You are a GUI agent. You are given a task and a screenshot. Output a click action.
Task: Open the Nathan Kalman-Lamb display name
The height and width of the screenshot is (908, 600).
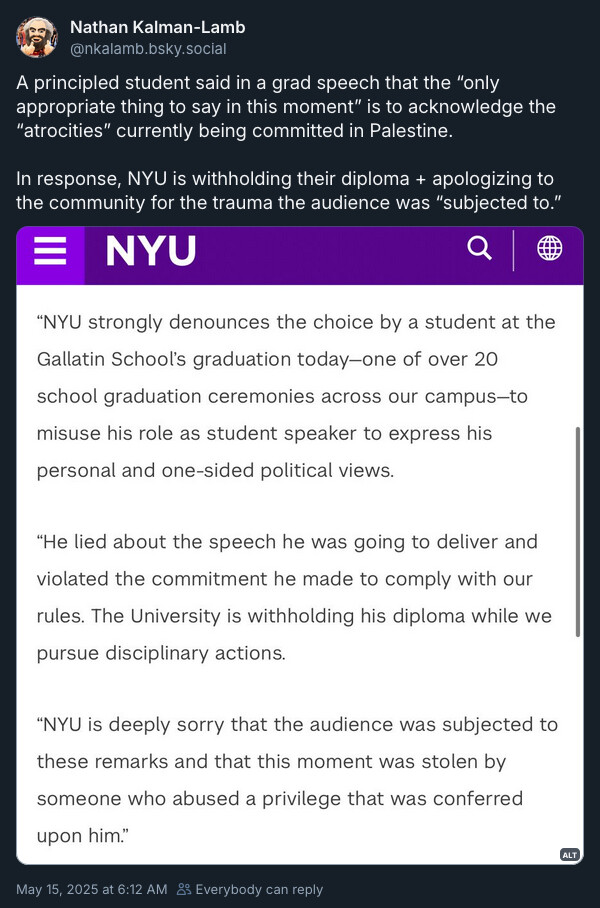(158, 27)
